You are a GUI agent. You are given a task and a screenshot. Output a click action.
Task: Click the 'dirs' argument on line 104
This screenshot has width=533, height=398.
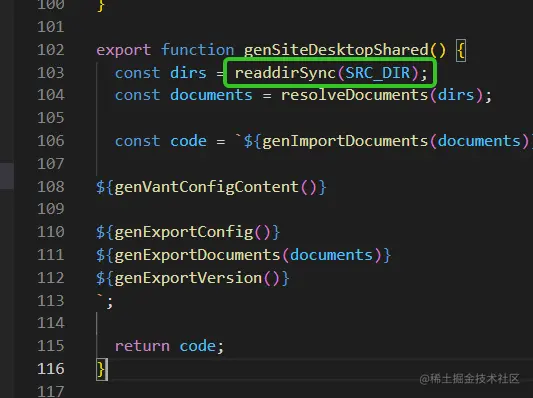tap(456, 95)
